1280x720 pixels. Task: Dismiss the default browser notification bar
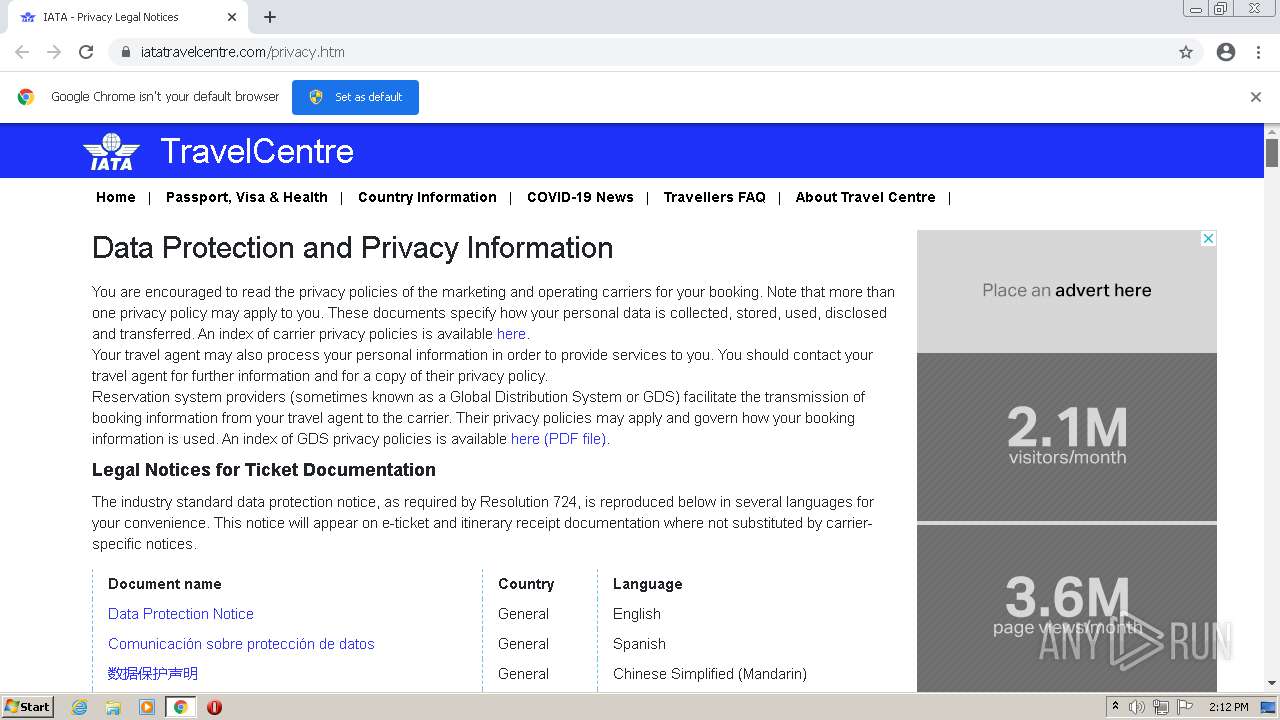pos(1256,97)
